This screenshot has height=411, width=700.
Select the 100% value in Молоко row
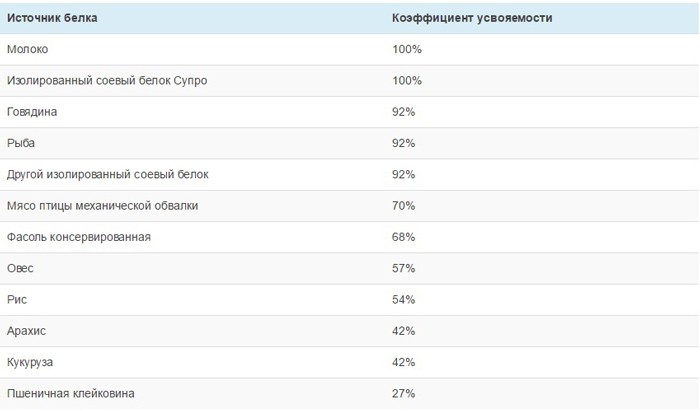[x=407, y=49]
